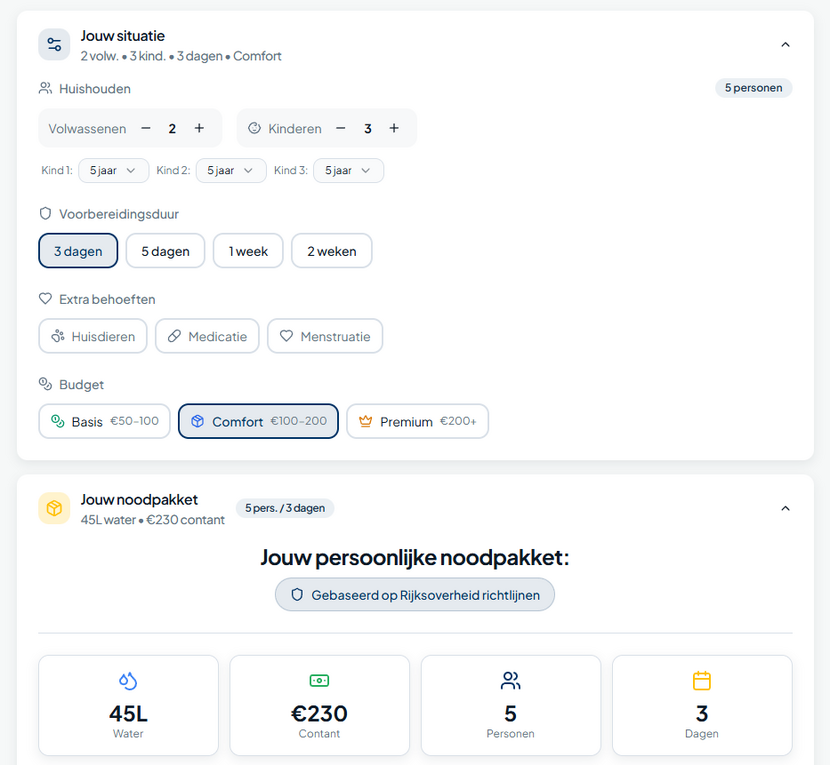The width and height of the screenshot is (830, 765).
Task: Increase Volwassenen count with plus icon
Action: coord(199,128)
